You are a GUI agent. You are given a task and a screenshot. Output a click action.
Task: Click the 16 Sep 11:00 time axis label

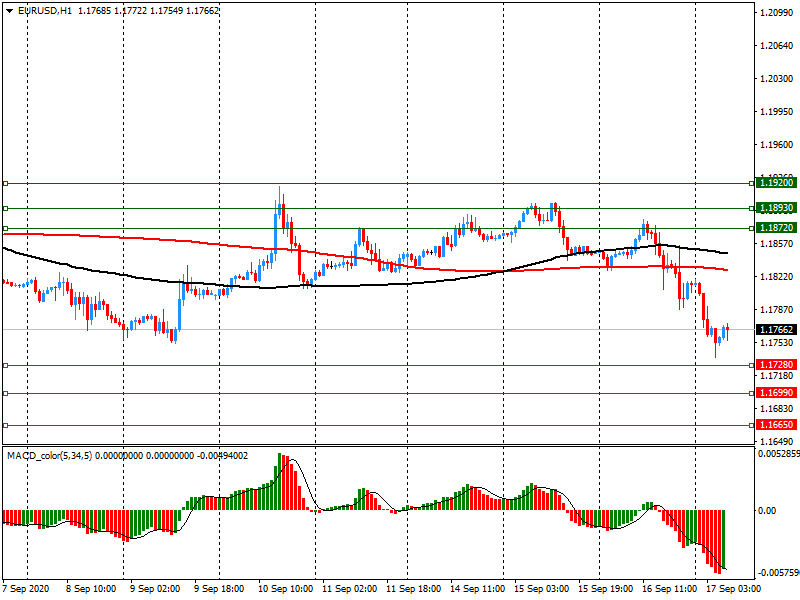coord(669,590)
